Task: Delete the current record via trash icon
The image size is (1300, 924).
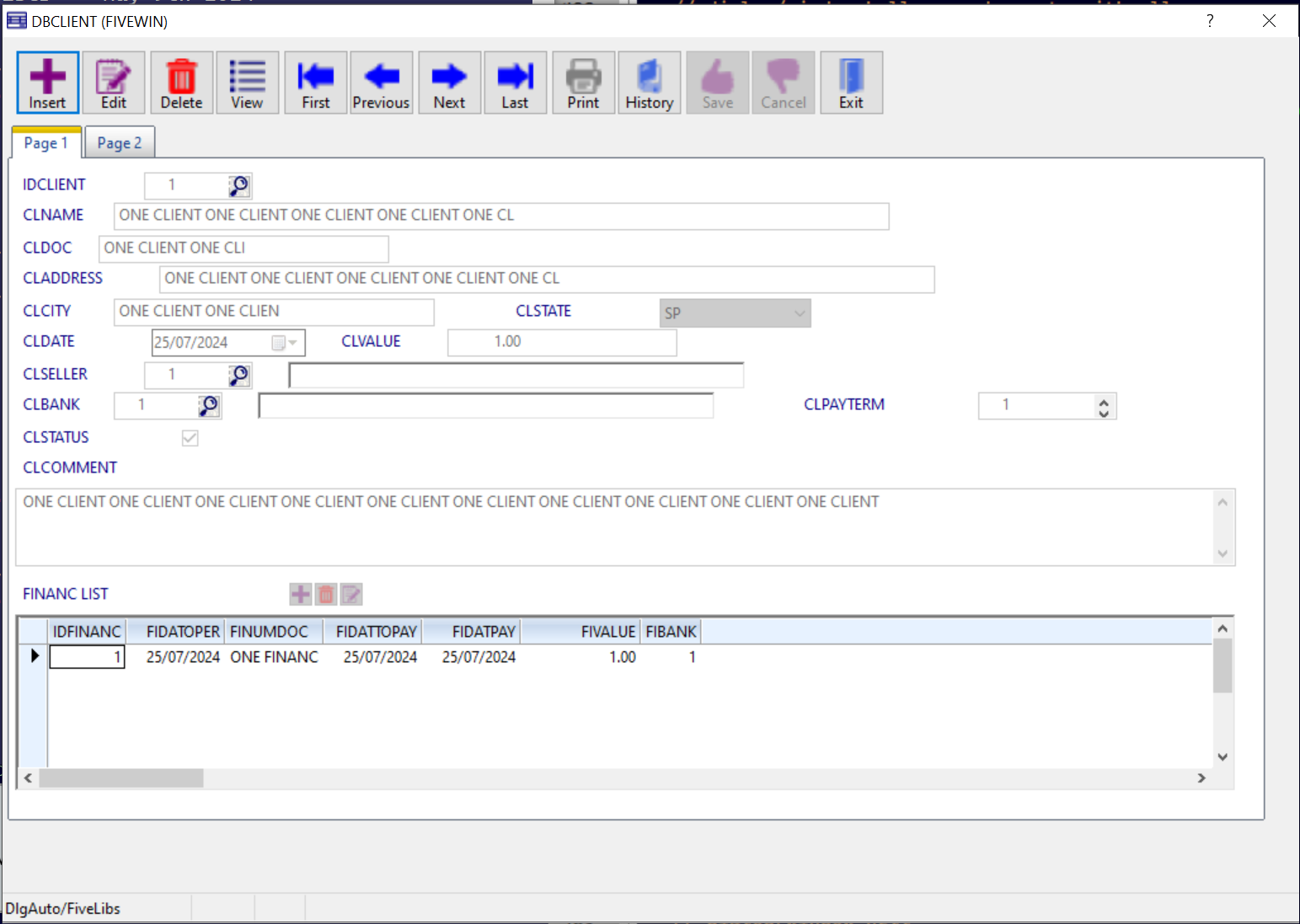Action: 181,83
